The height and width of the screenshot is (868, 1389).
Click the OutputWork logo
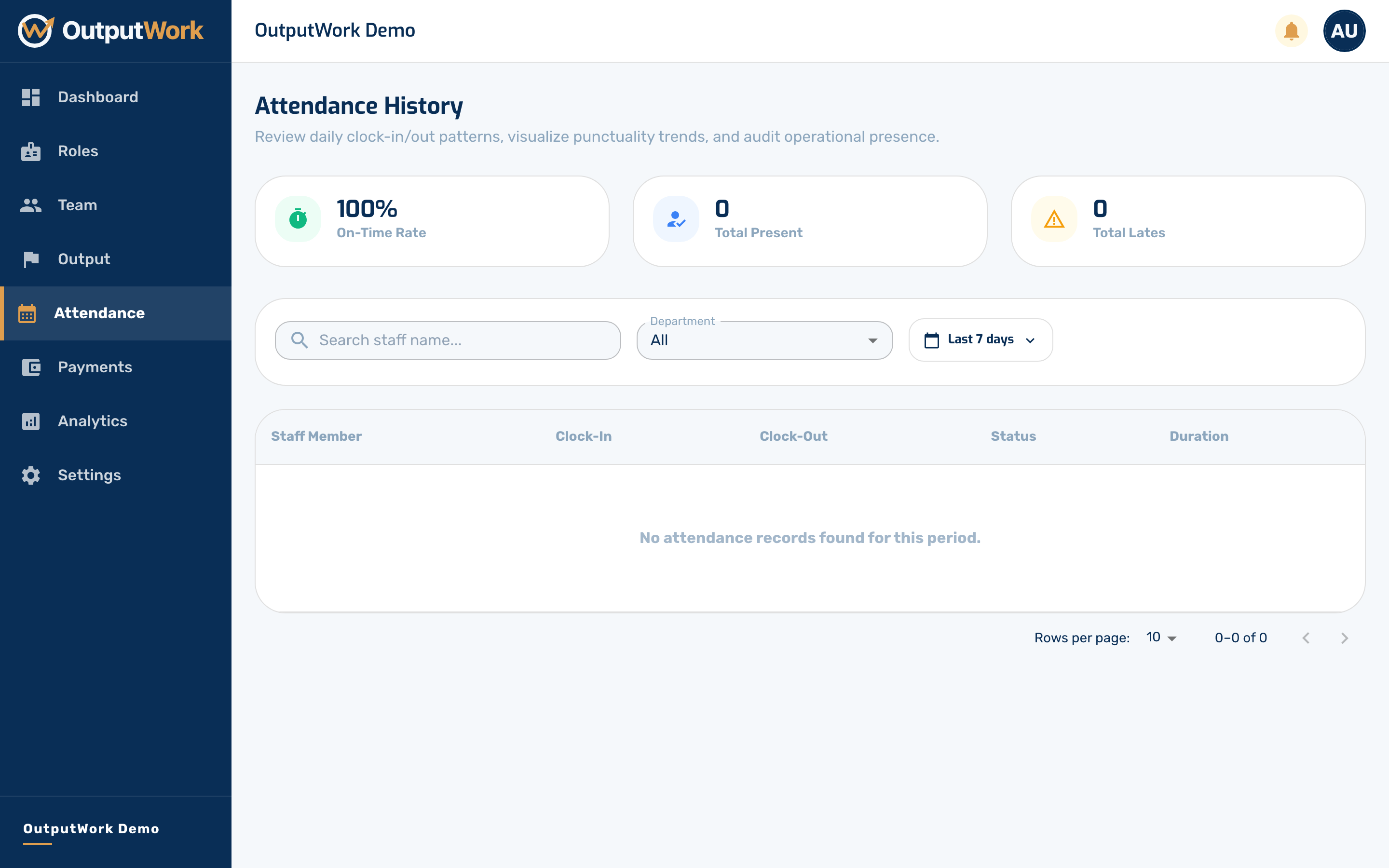[110, 30]
